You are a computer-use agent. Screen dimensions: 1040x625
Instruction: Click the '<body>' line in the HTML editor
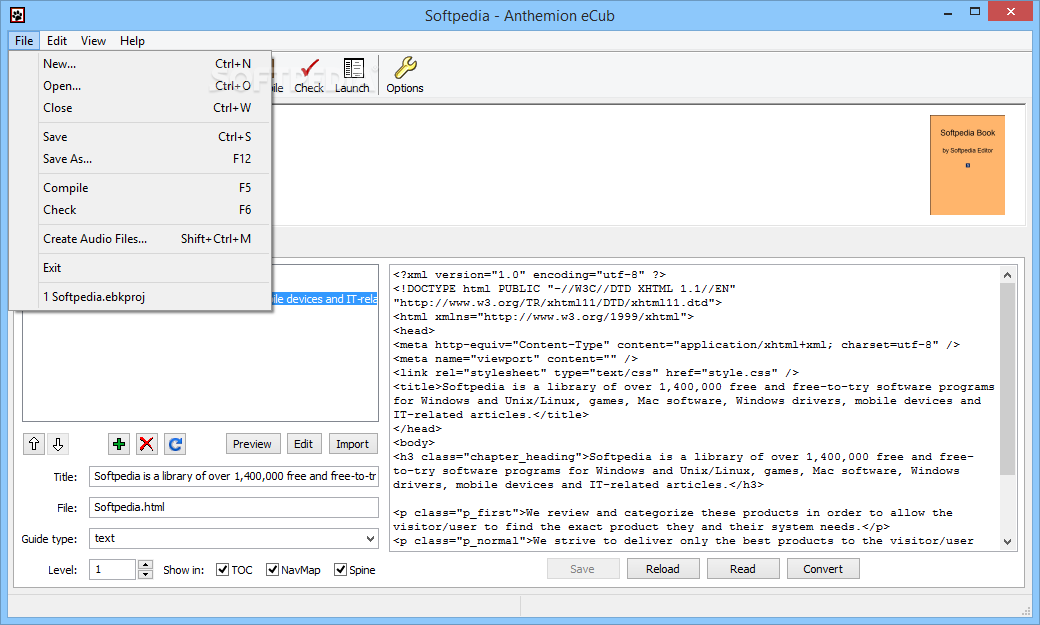click(x=413, y=443)
